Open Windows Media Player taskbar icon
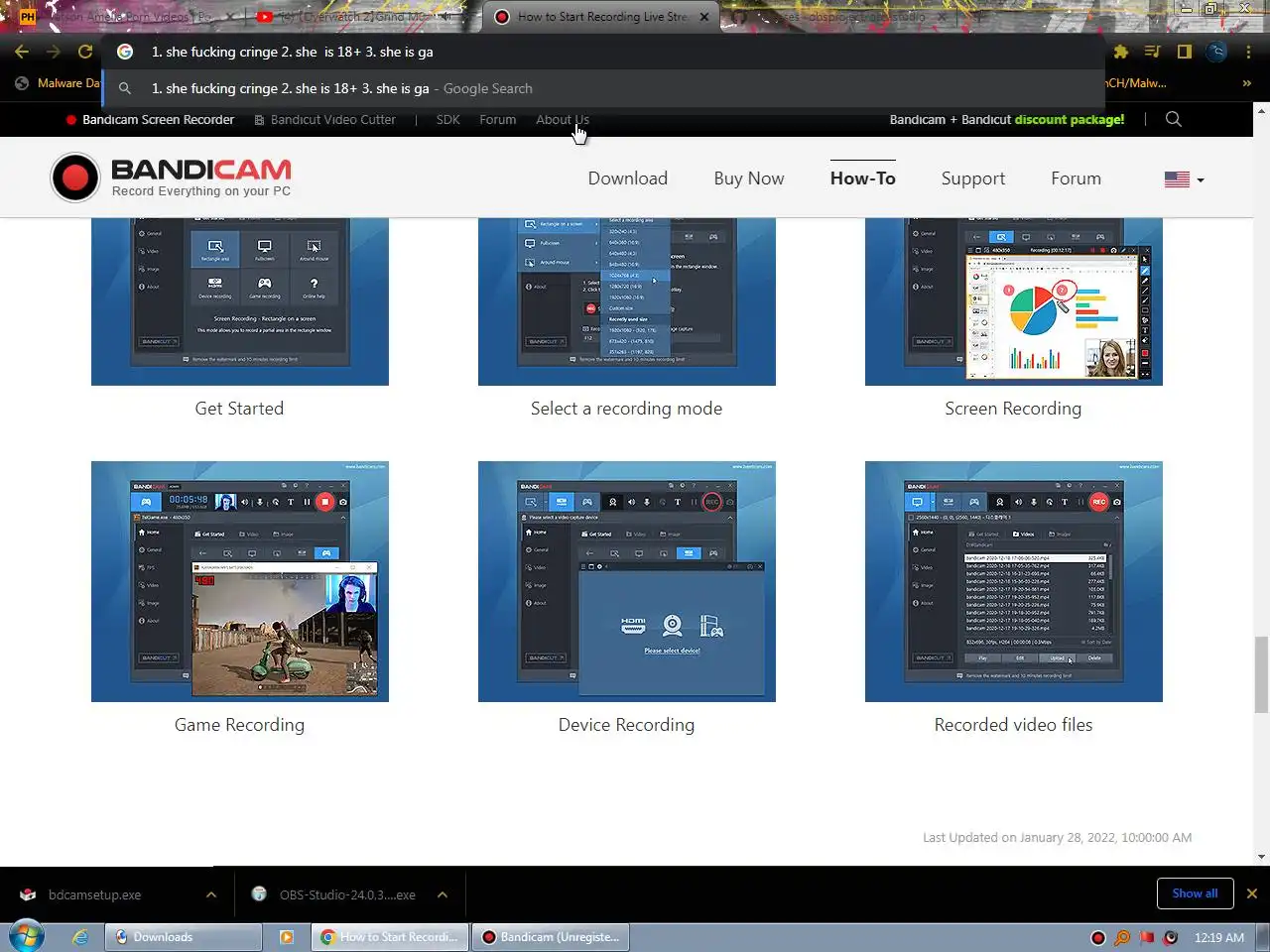This screenshot has height=952, width=1270. (287, 937)
